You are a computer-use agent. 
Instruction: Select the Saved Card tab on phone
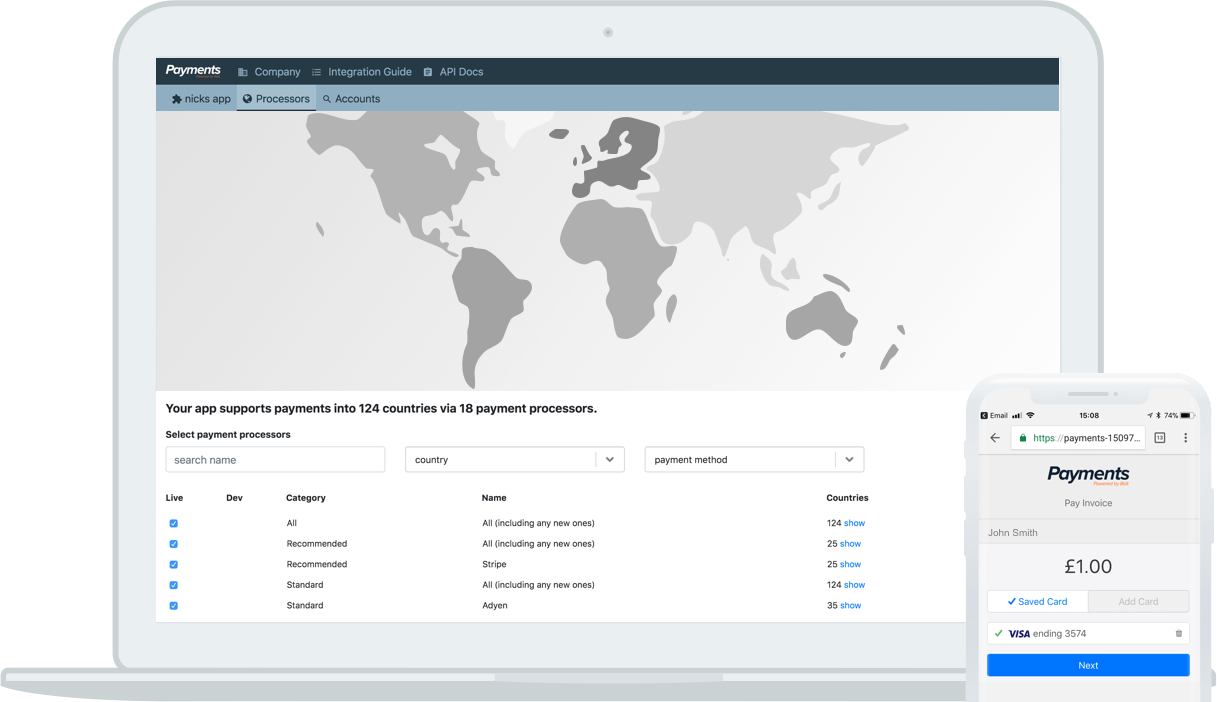1037,602
